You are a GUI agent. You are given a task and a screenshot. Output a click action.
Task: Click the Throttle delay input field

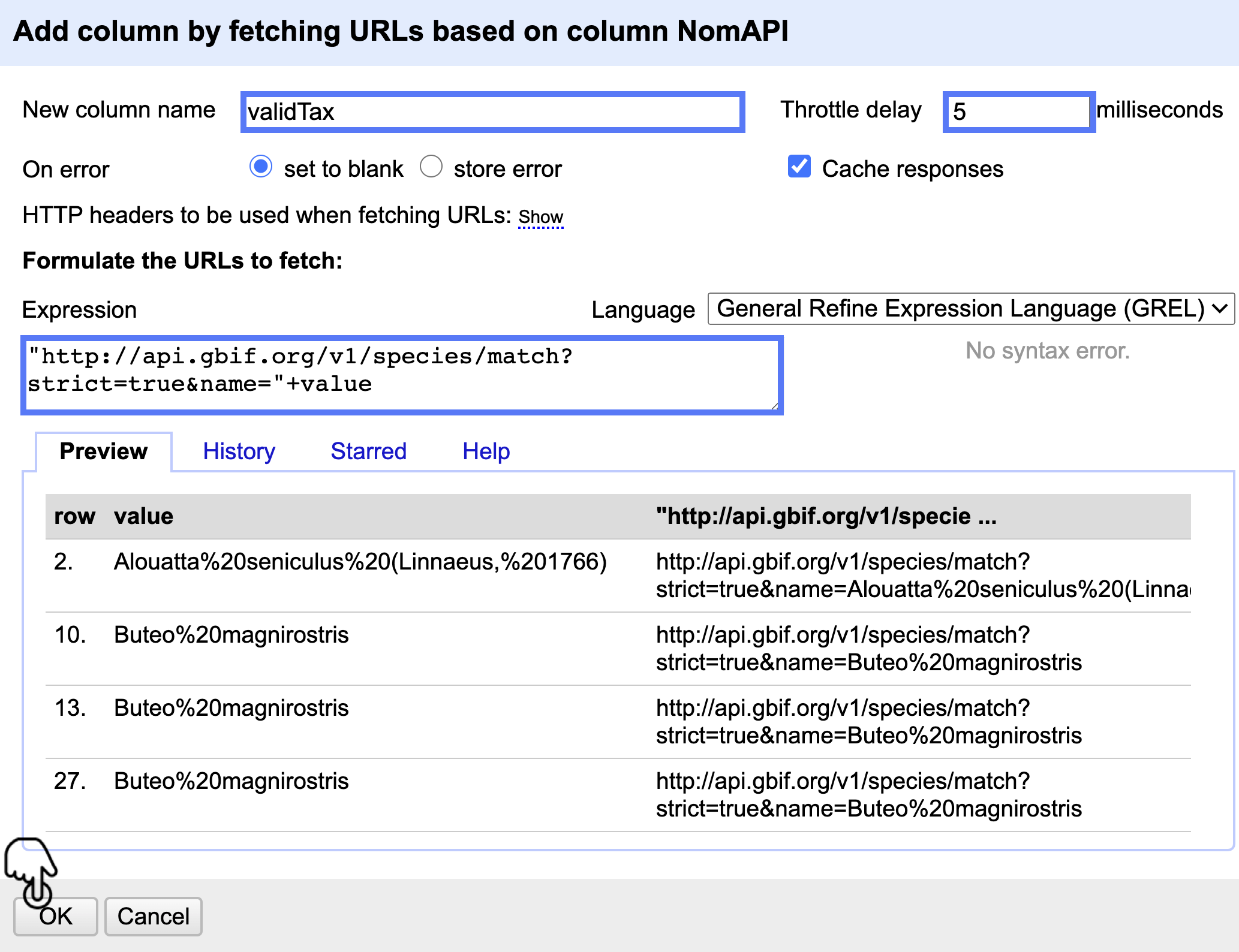tap(1018, 112)
